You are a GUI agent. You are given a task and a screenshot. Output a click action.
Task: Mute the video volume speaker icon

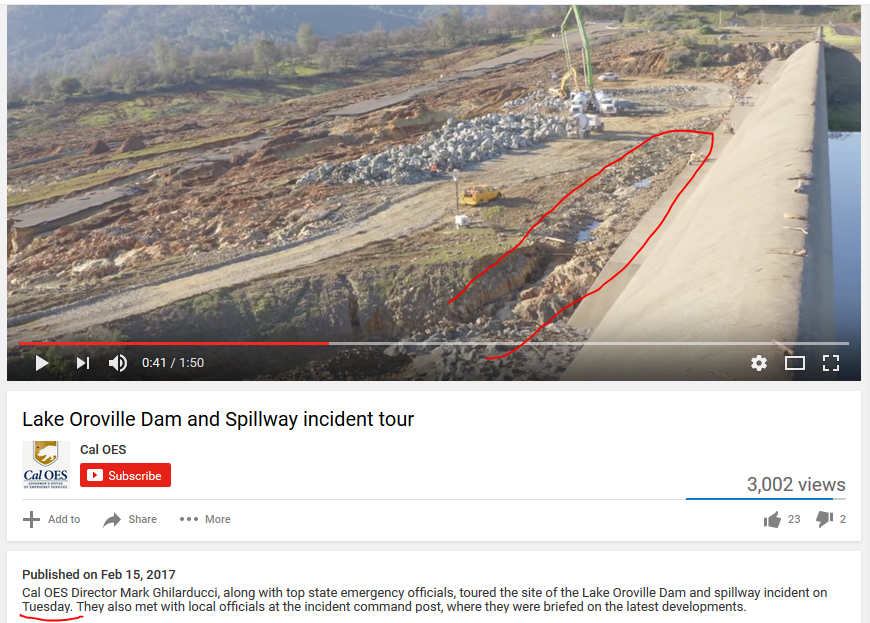tap(118, 363)
